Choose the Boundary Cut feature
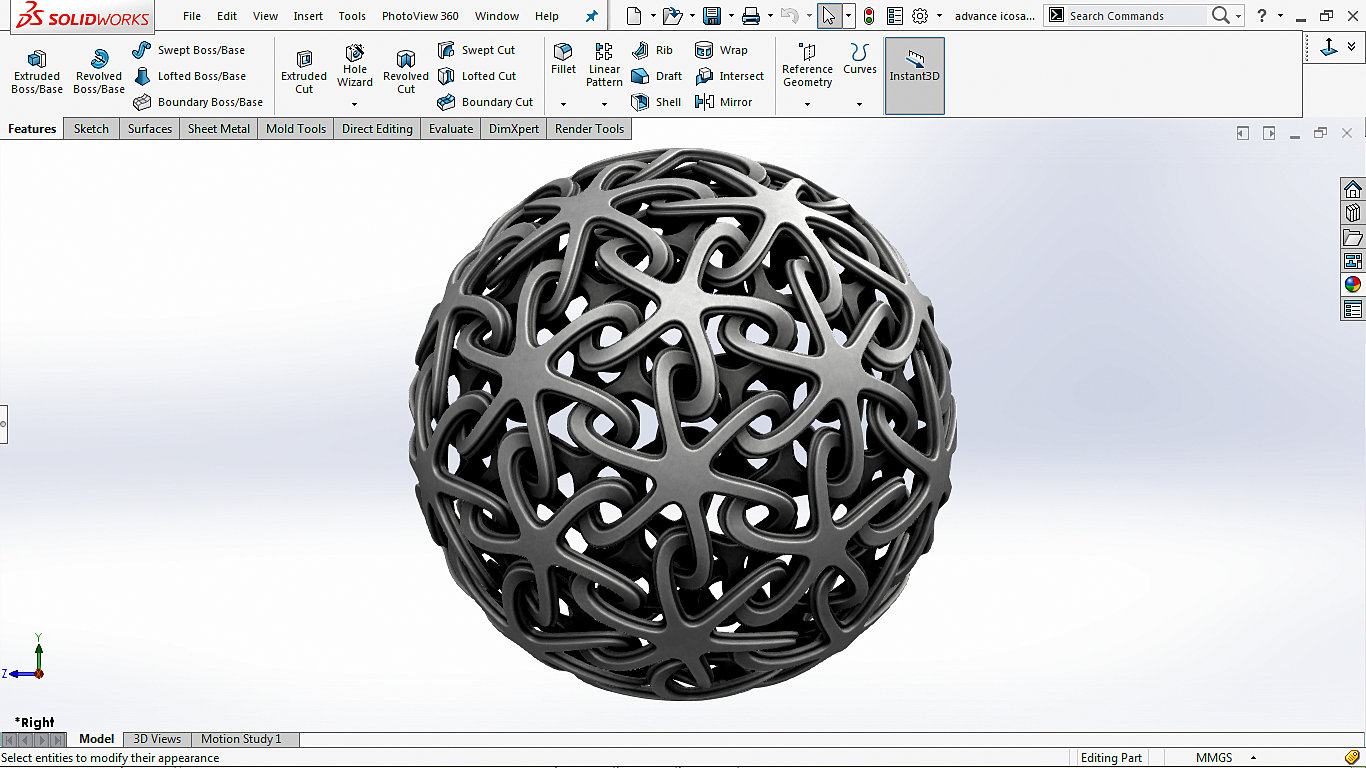The width and height of the screenshot is (1366, 768). 486,102
